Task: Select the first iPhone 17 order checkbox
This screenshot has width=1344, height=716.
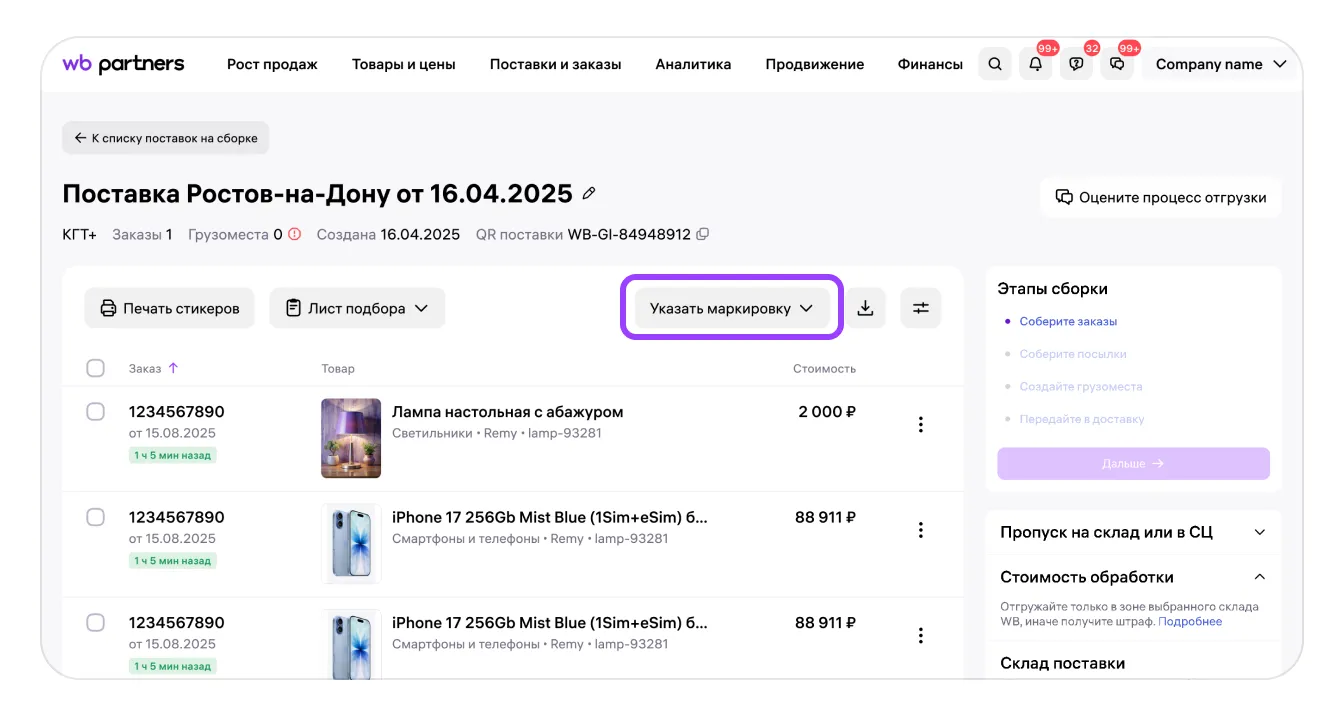Action: 96,517
